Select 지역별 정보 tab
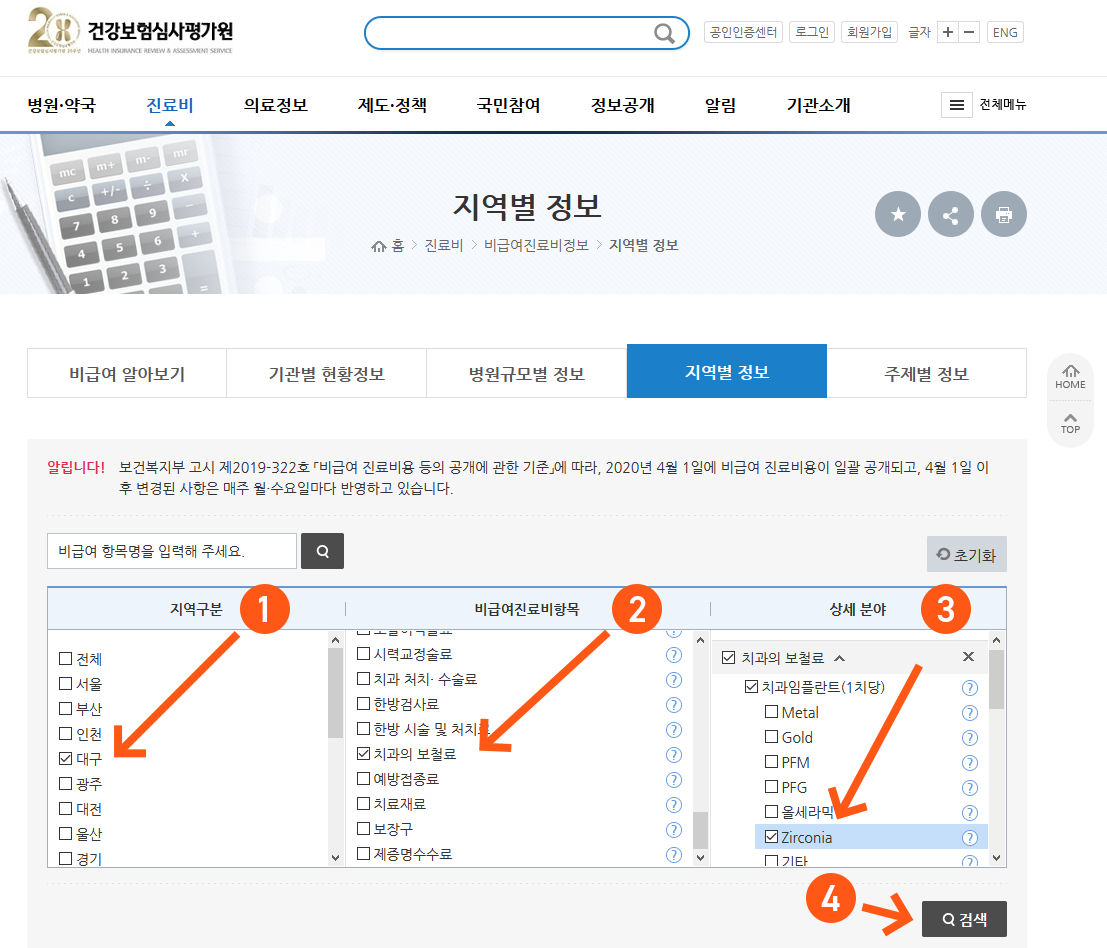 point(726,371)
